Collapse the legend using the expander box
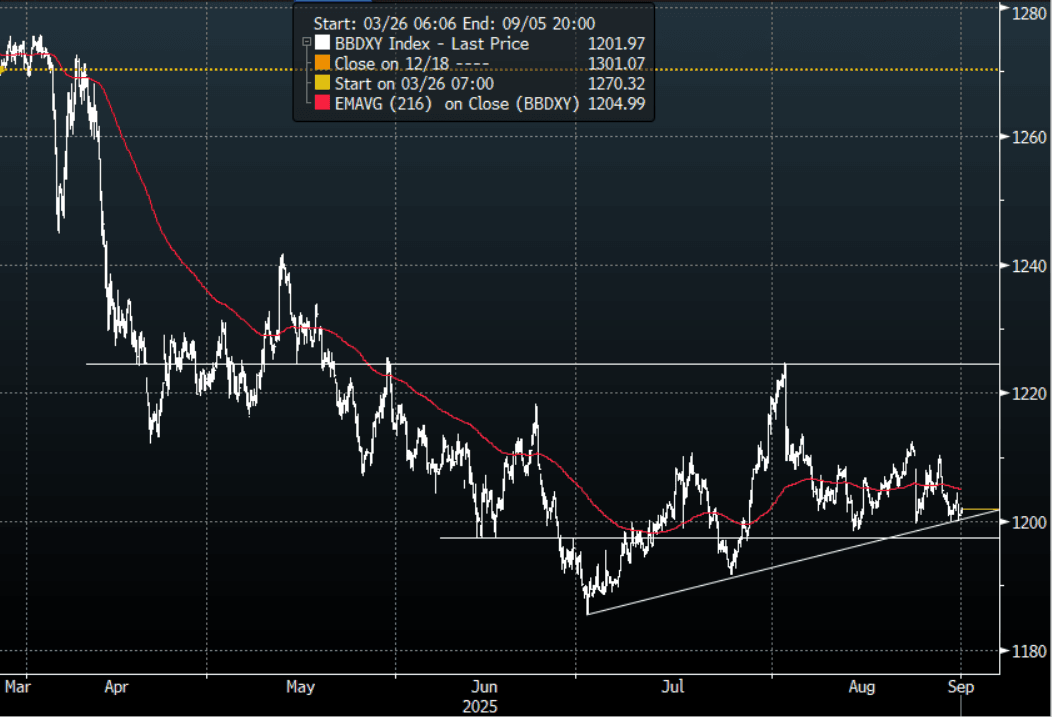The image size is (1052, 717). coord(307,42)
